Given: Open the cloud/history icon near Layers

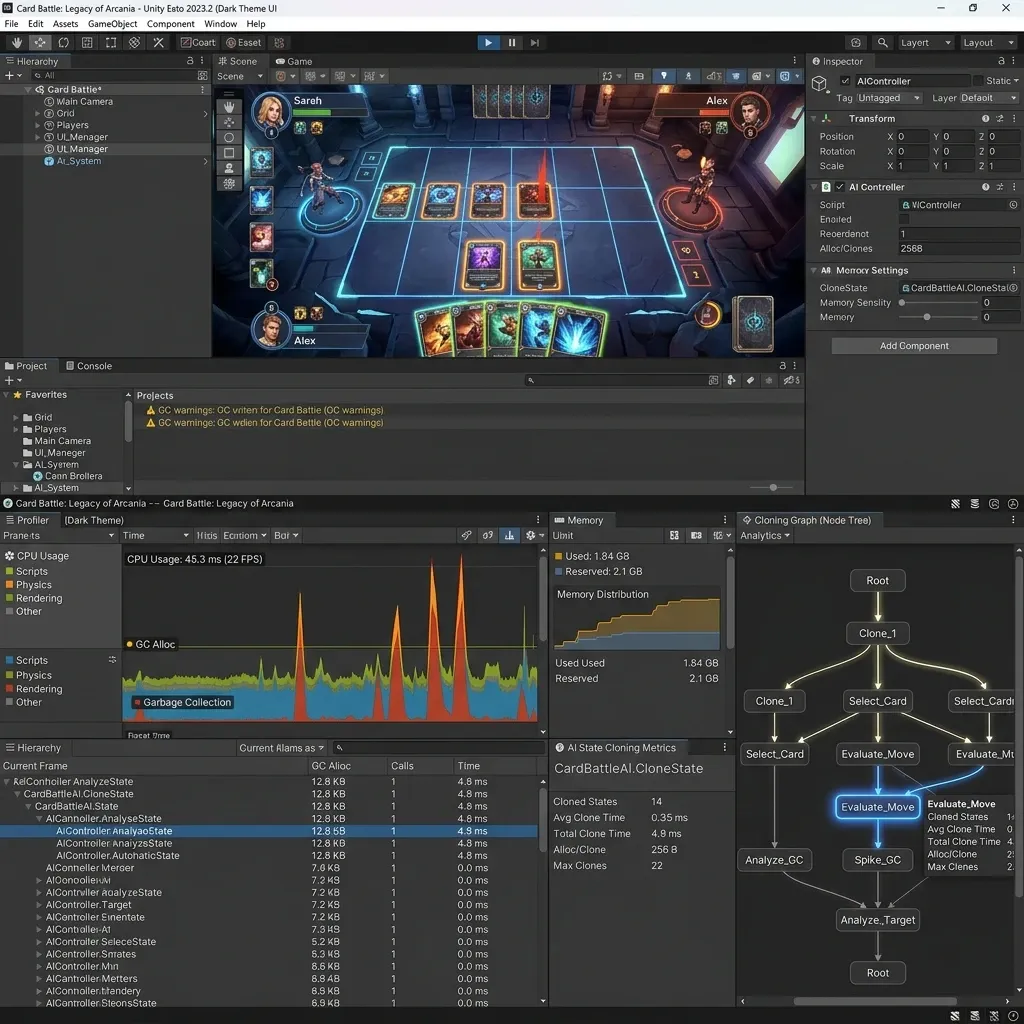Looking at the screenshot, I should (x=856, y=42).
